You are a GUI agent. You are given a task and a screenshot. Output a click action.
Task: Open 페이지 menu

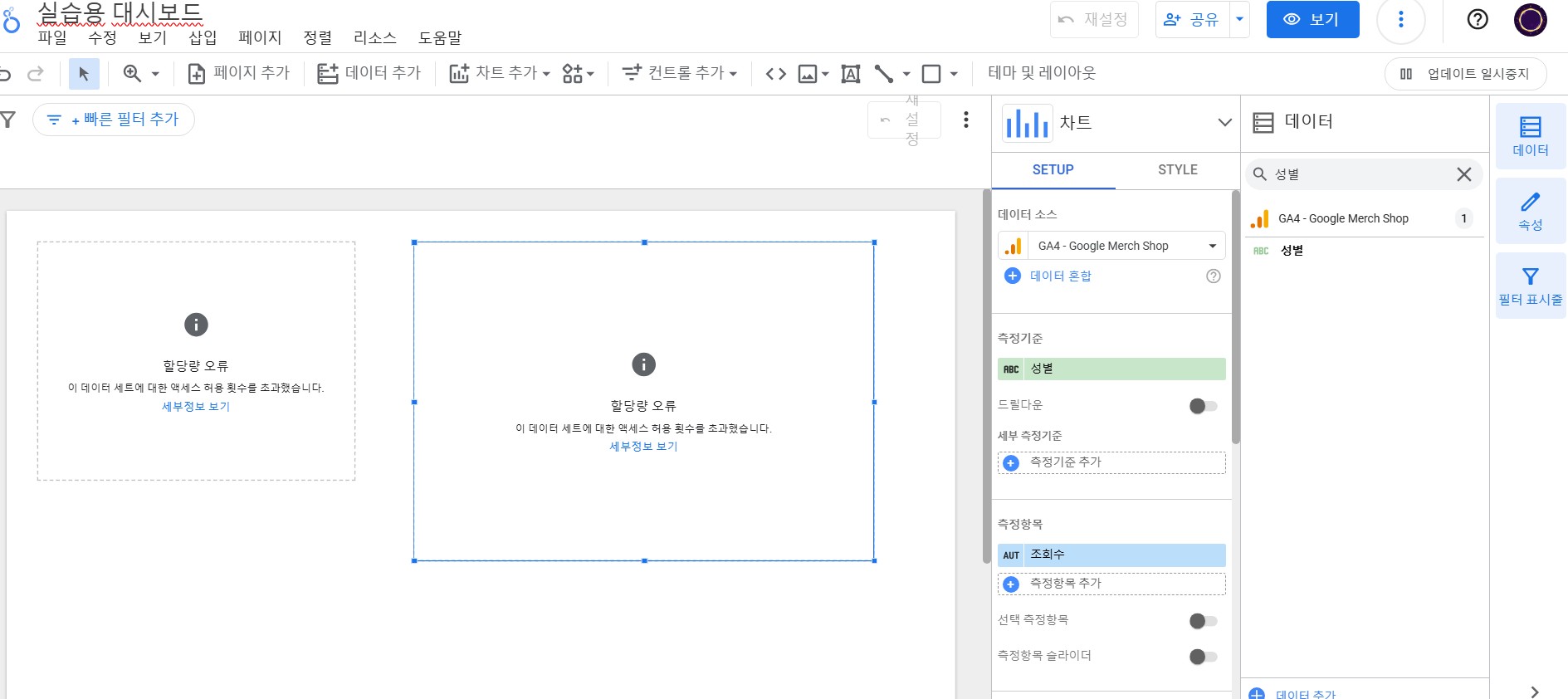coord(260,37)
